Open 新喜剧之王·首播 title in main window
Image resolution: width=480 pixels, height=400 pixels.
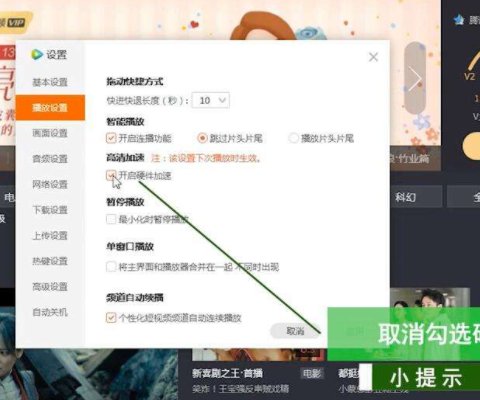point(227,373)
